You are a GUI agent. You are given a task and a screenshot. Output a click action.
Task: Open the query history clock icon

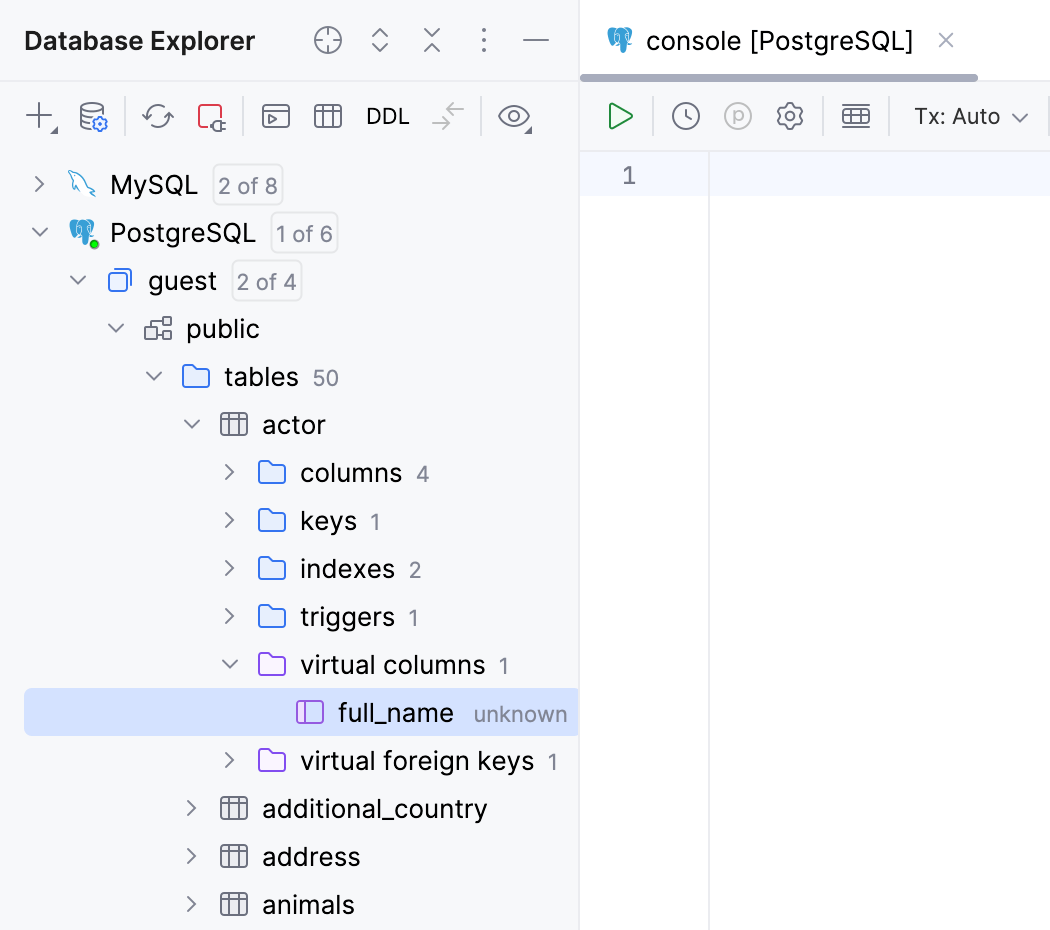686,116
